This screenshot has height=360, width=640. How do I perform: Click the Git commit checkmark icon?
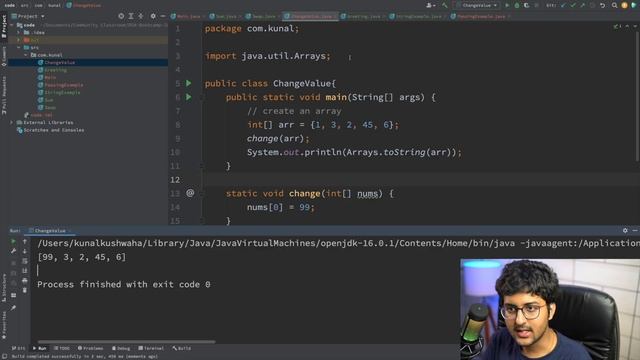pyautogui.click(x=573, y=5)
